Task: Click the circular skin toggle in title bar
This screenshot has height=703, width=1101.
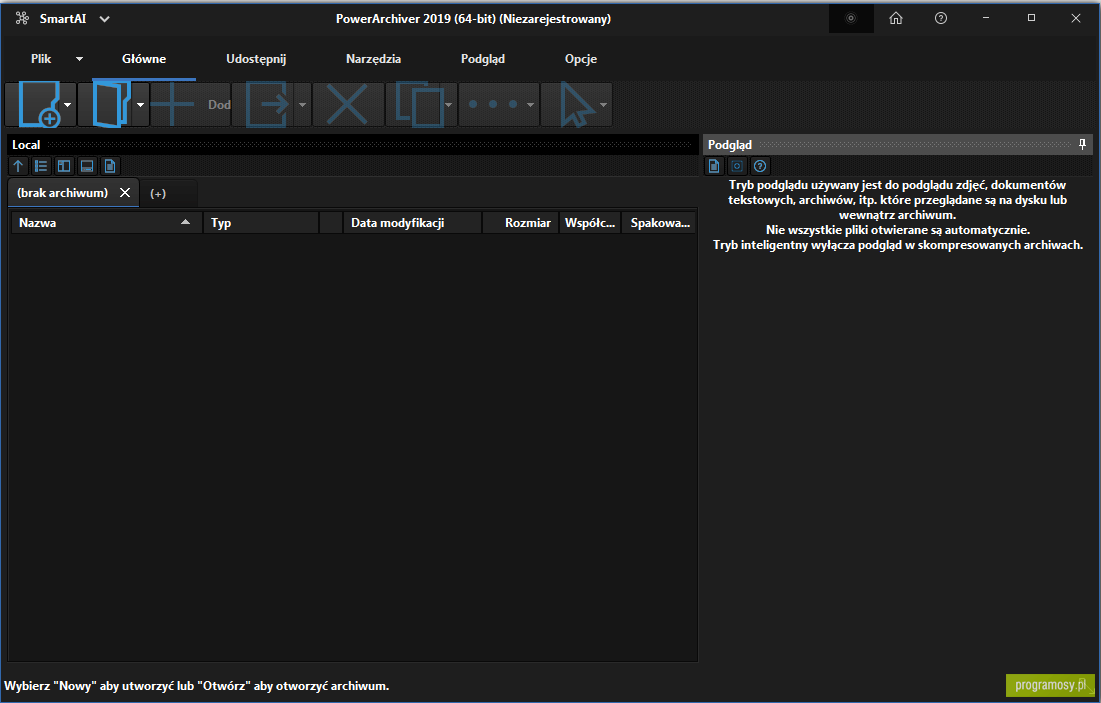Action: (851, 18)
